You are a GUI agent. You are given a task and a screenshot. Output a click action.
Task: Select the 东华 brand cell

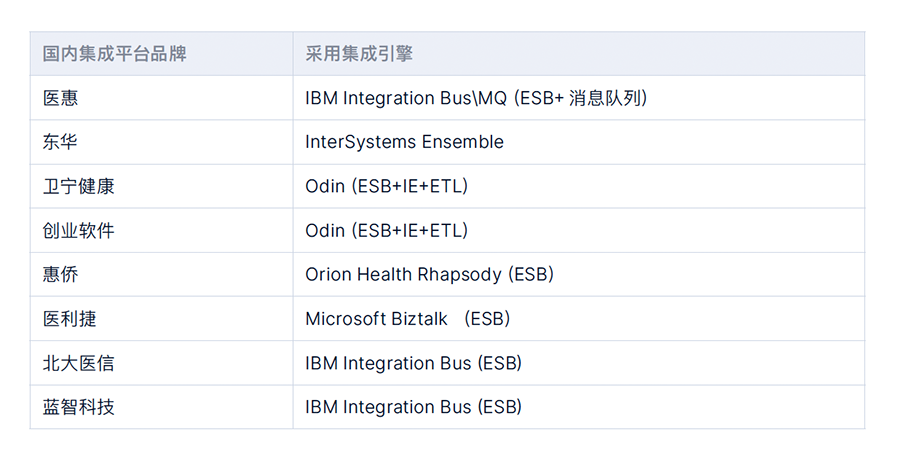pos(161,142)
